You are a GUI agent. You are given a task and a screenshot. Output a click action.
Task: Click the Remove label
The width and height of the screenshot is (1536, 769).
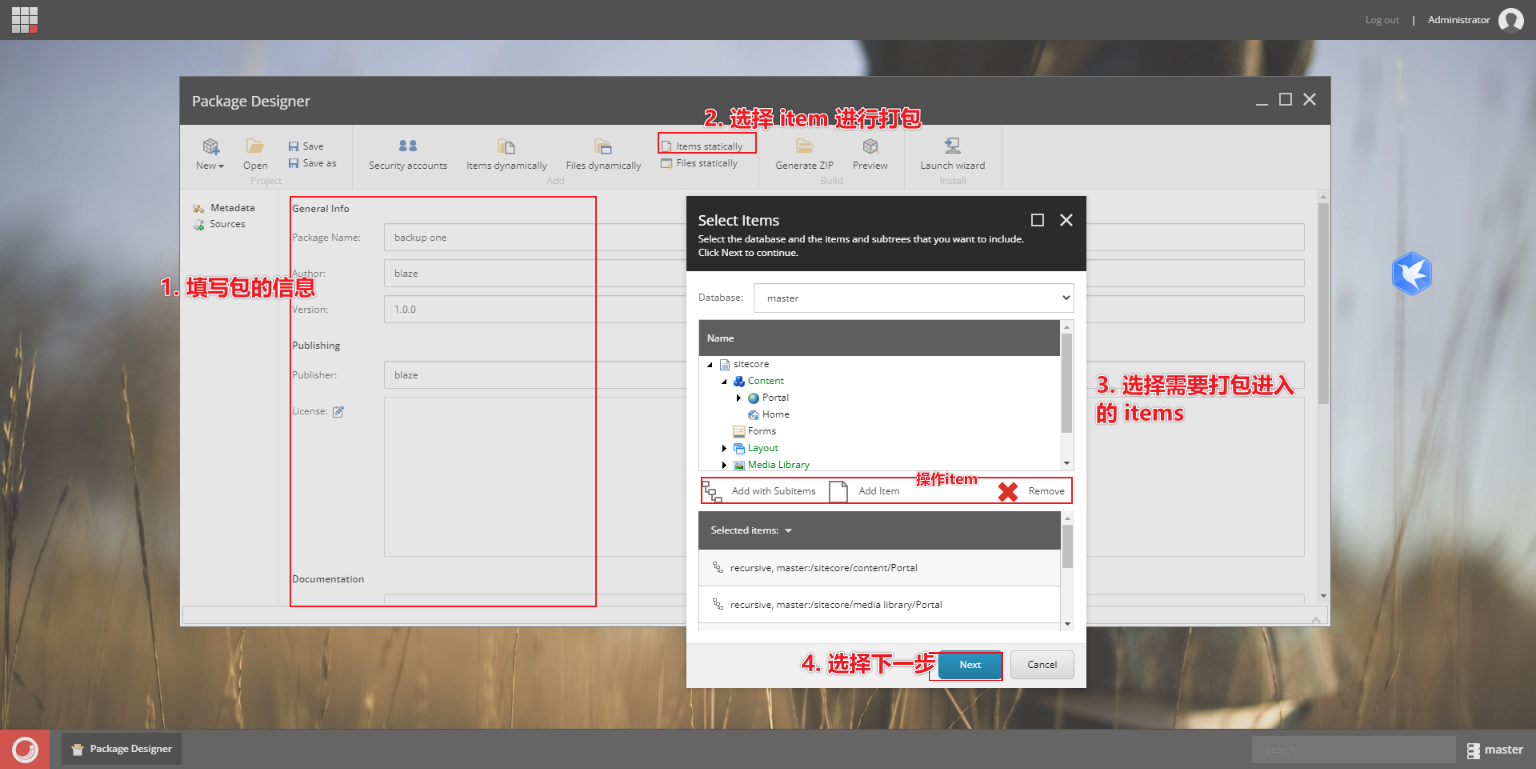click(1047, 491)
